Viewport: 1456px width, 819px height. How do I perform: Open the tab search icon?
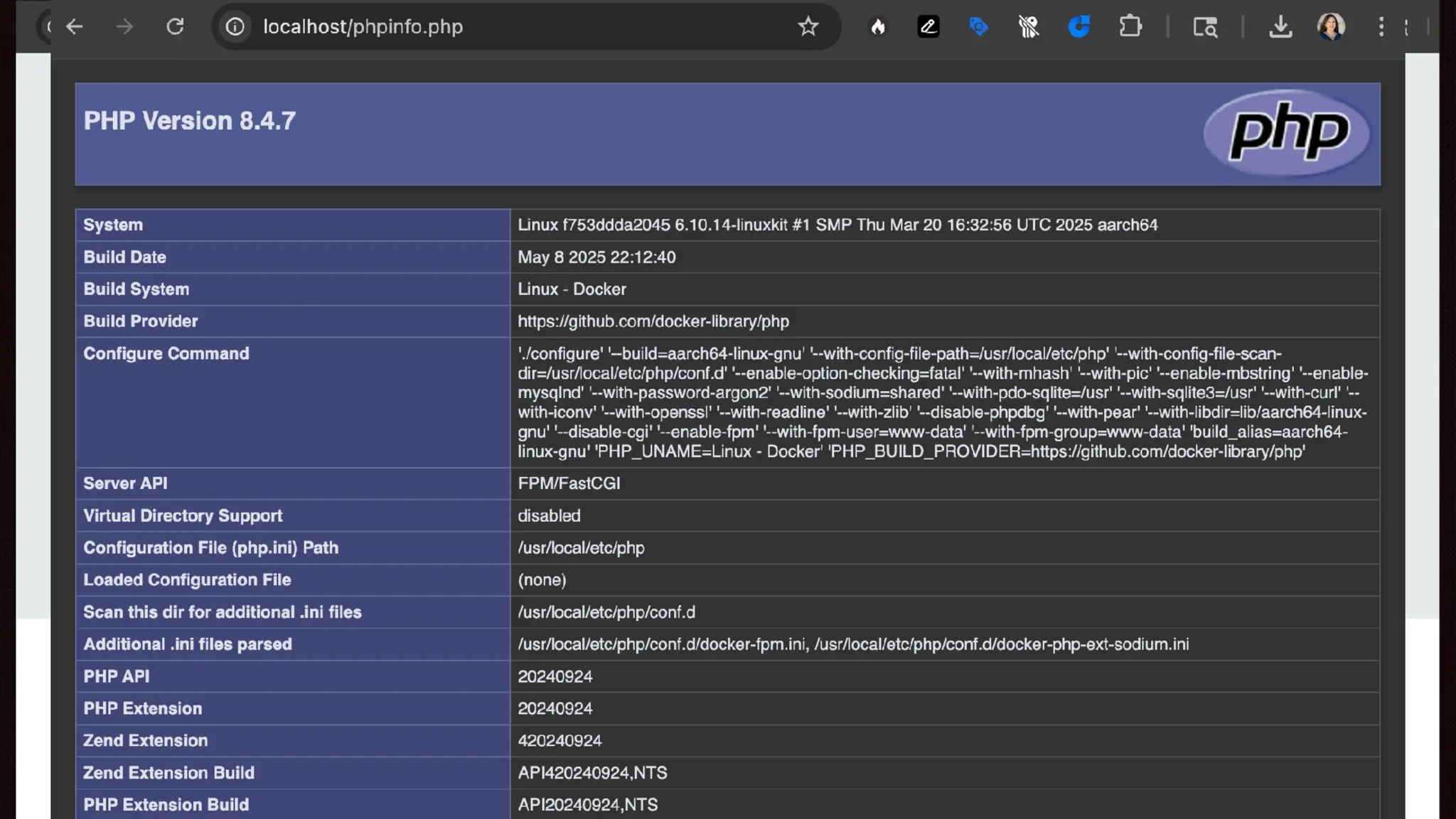click(1205, 27)
